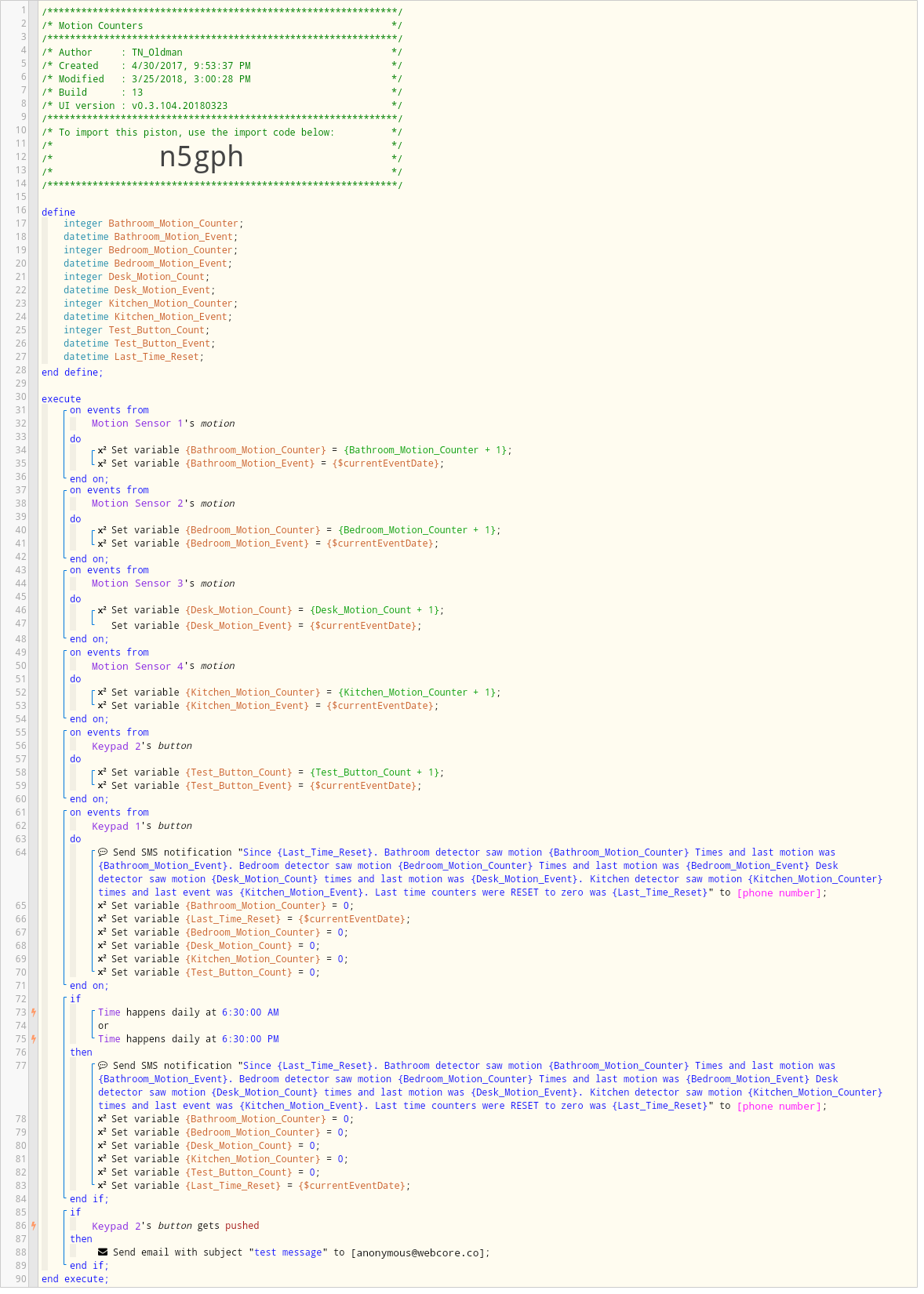
Task: Click the author name TN_Oldman
Action: [157, 53]
